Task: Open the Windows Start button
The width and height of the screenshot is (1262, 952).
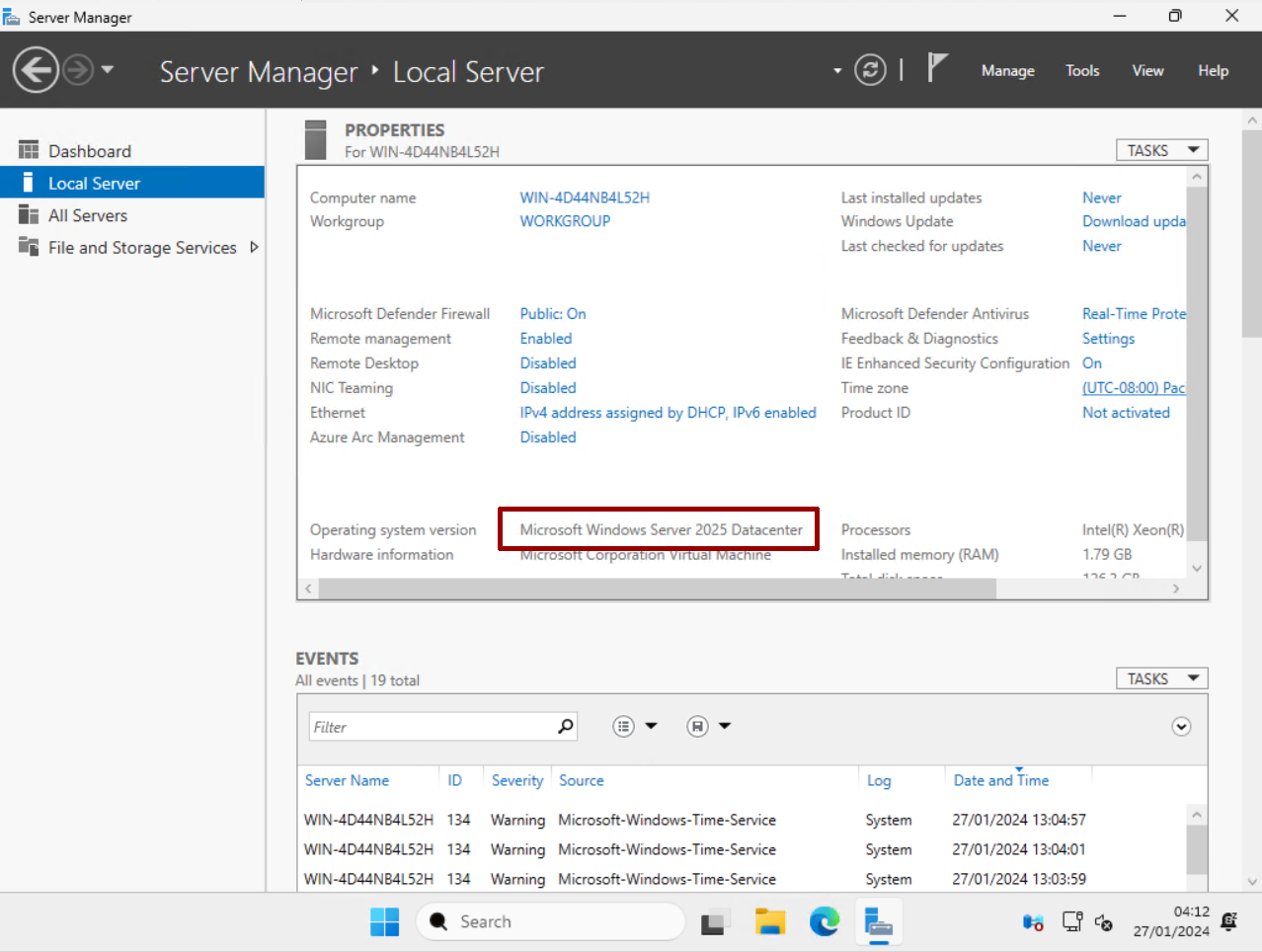Action: (384, 921)
